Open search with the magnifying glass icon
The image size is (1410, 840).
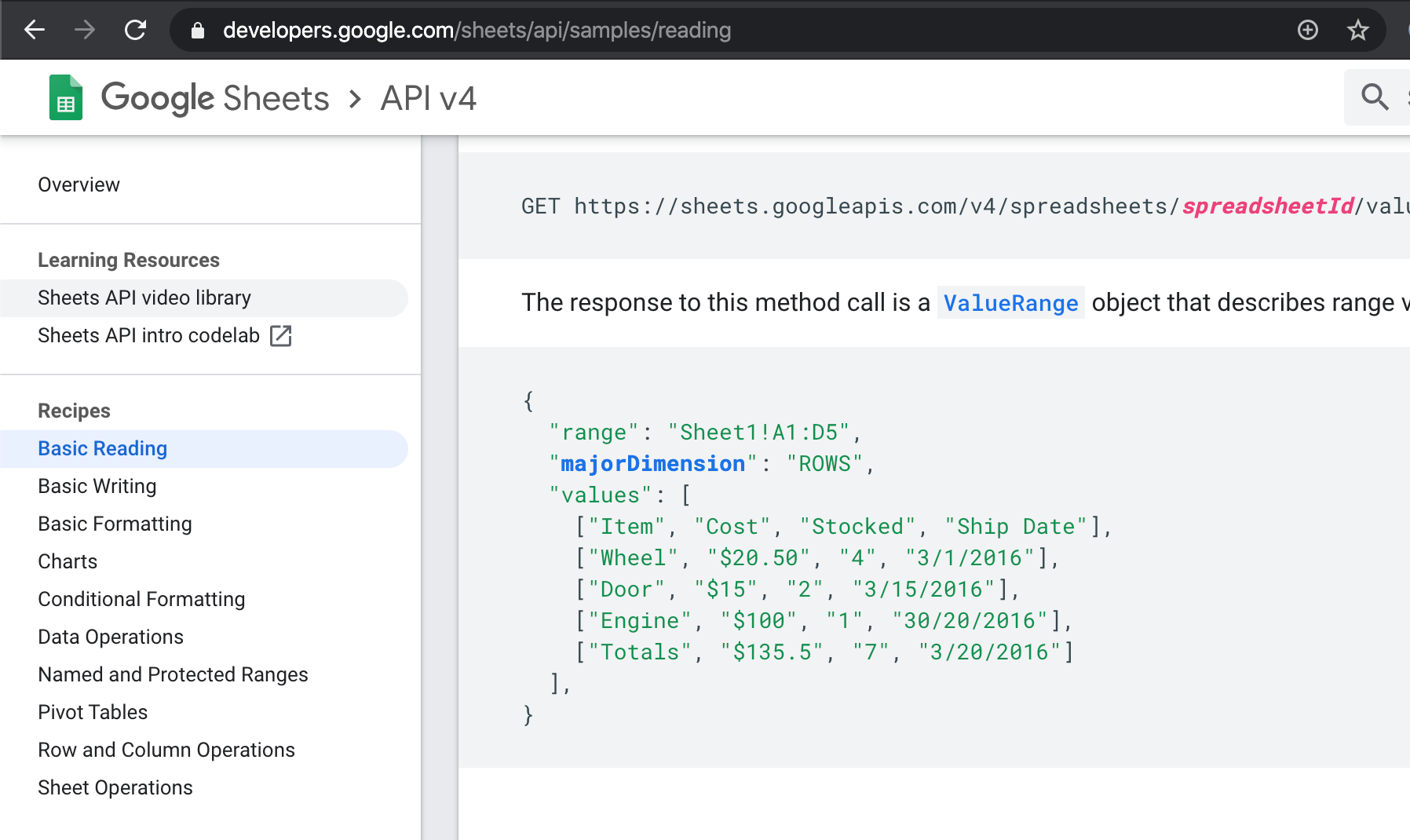click(1375, 97)
